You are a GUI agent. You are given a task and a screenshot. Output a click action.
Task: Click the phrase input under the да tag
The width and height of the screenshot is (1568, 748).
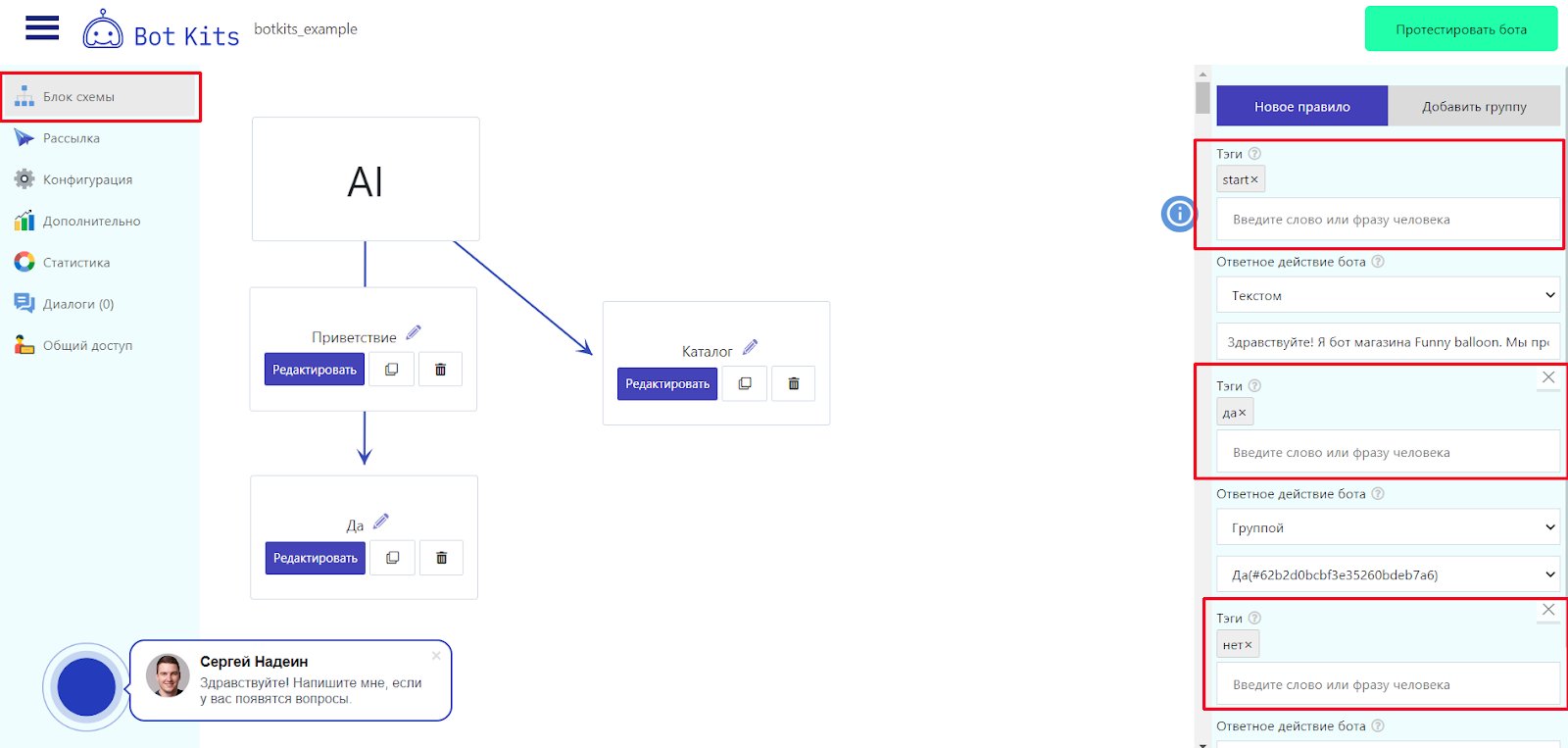click(x=1388, y=453)
